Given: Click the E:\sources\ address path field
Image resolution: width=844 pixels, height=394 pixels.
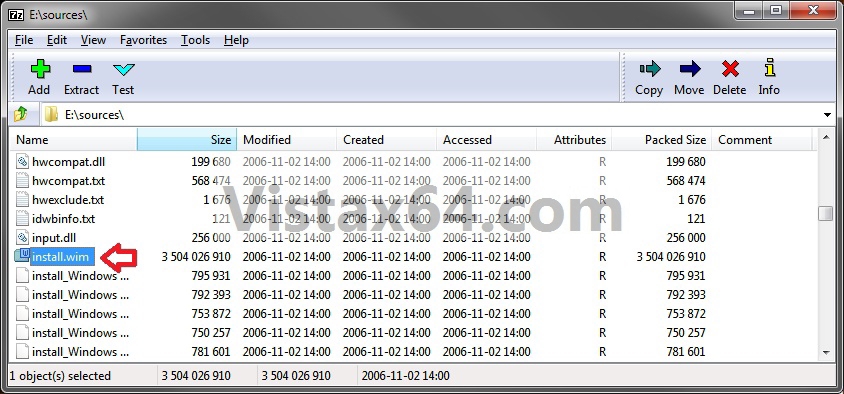Looking at the screenshot, I should coord(431,115).
